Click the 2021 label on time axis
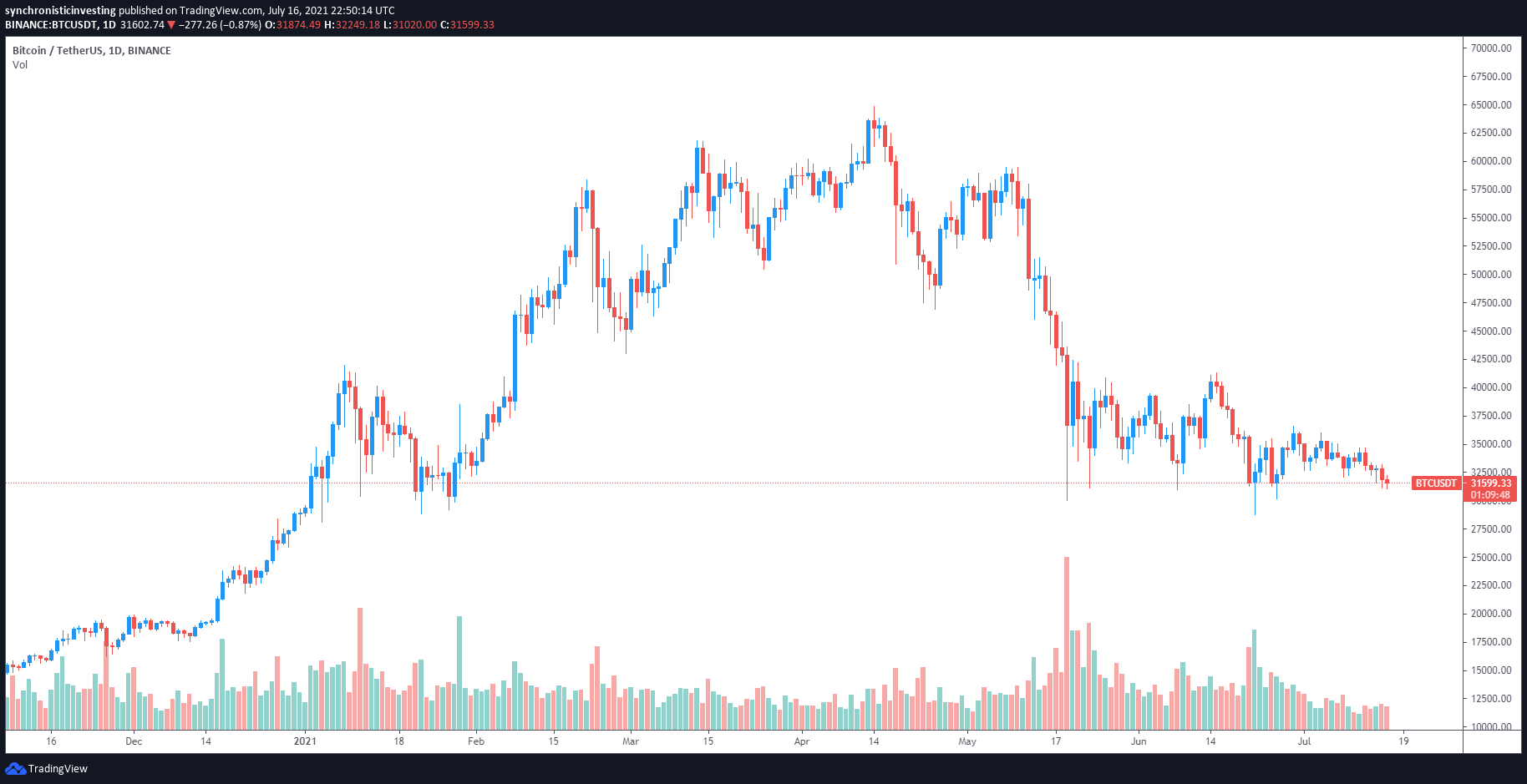This screenshot has height=784, width=1527. tap(305, 741)
